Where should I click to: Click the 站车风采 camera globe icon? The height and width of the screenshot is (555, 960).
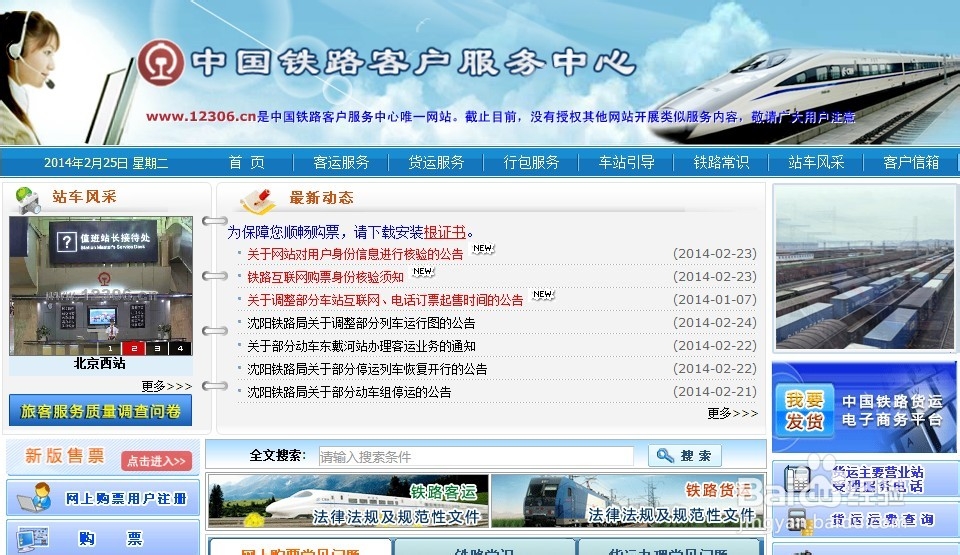[x=28, y=200]
